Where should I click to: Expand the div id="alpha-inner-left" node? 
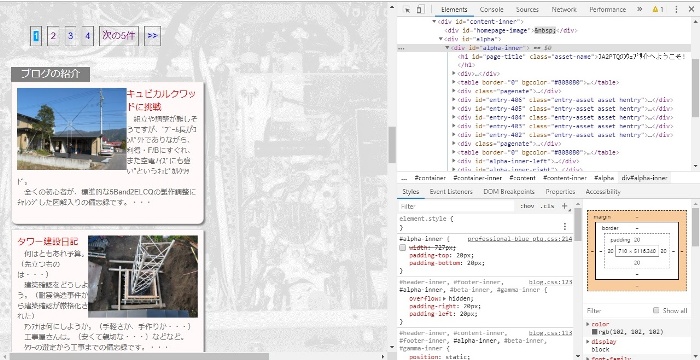pos(454,161)
